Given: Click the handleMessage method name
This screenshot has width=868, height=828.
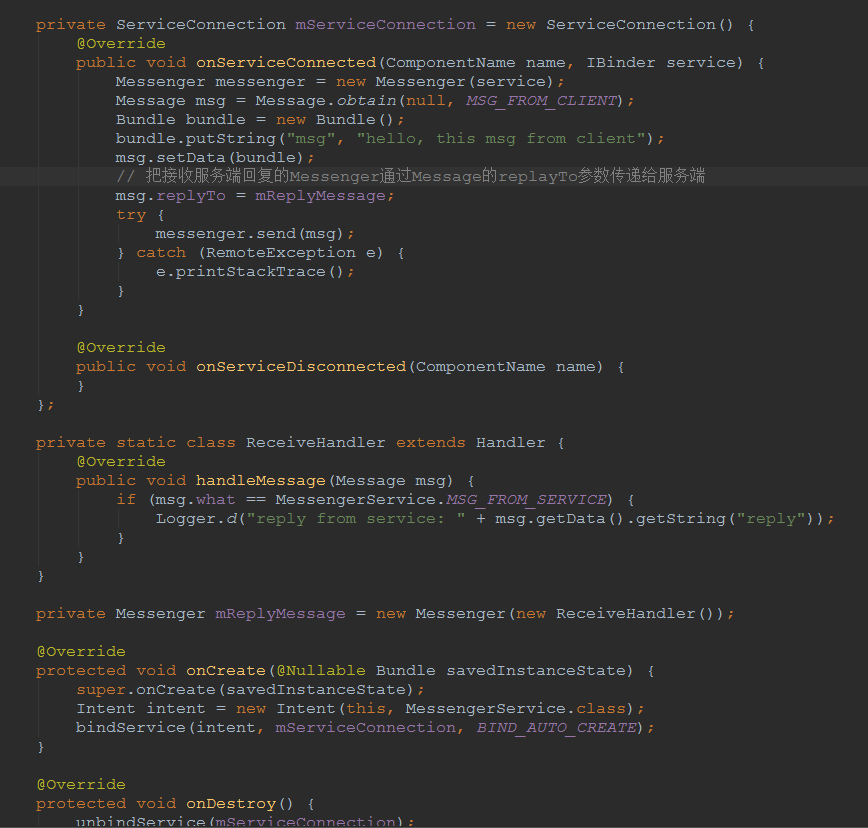Looking at the screenshot, I should pos(261,480).
